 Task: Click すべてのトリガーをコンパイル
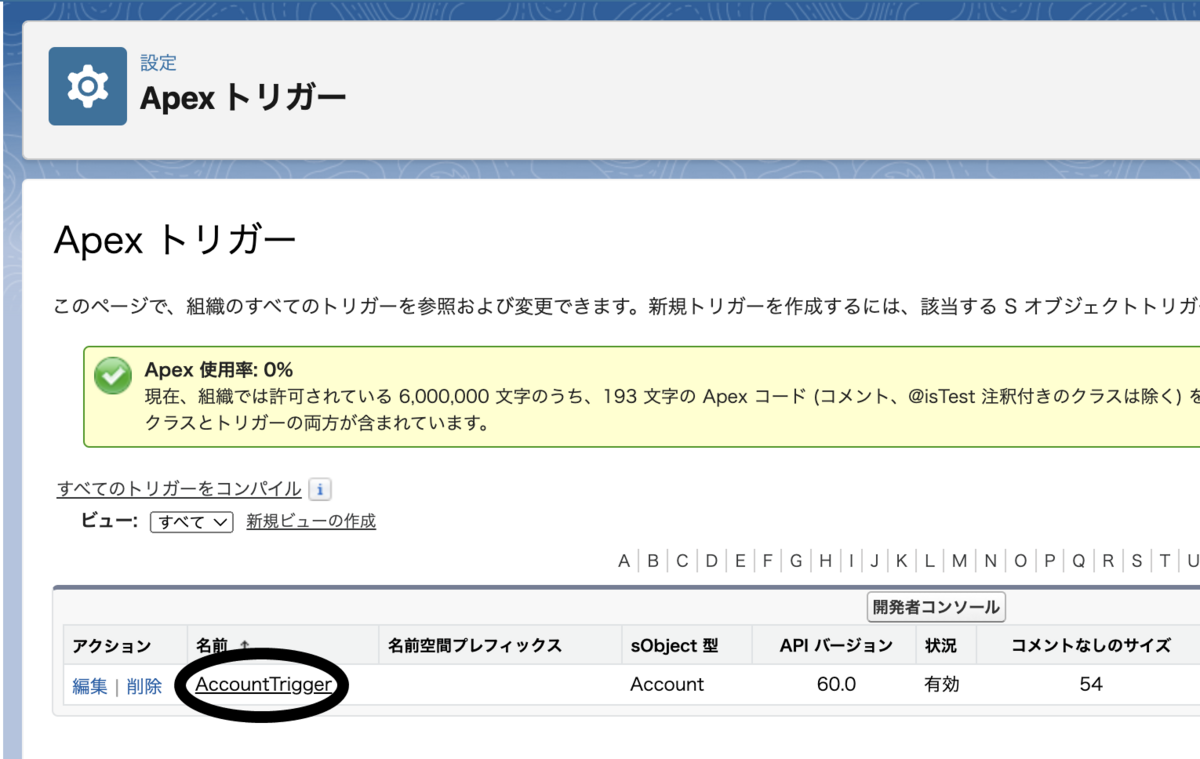[x=176, y=488]
